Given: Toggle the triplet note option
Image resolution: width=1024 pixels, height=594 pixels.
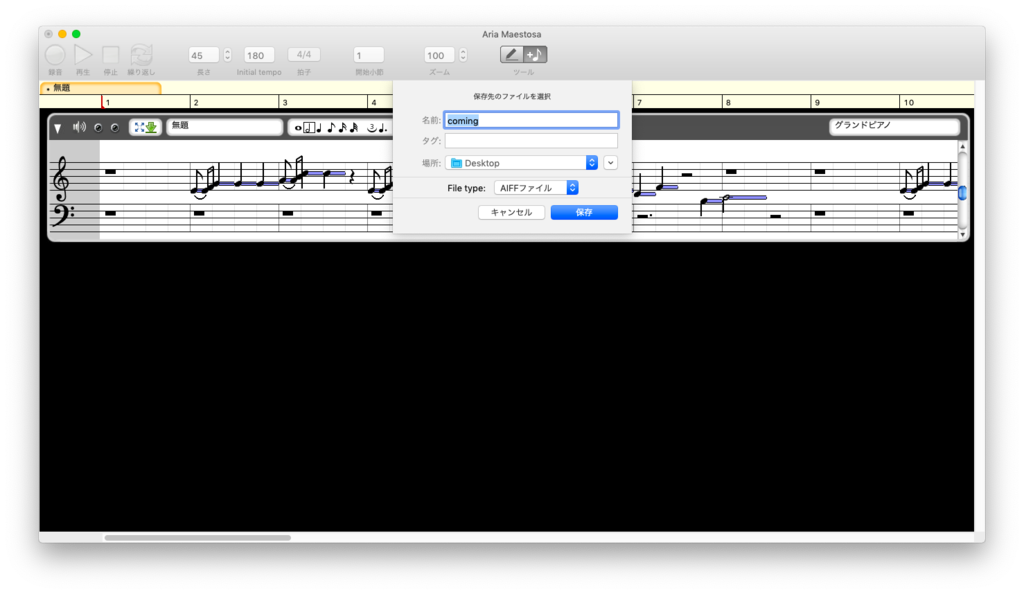Looking at the screenshot, I should coord(372,128).
